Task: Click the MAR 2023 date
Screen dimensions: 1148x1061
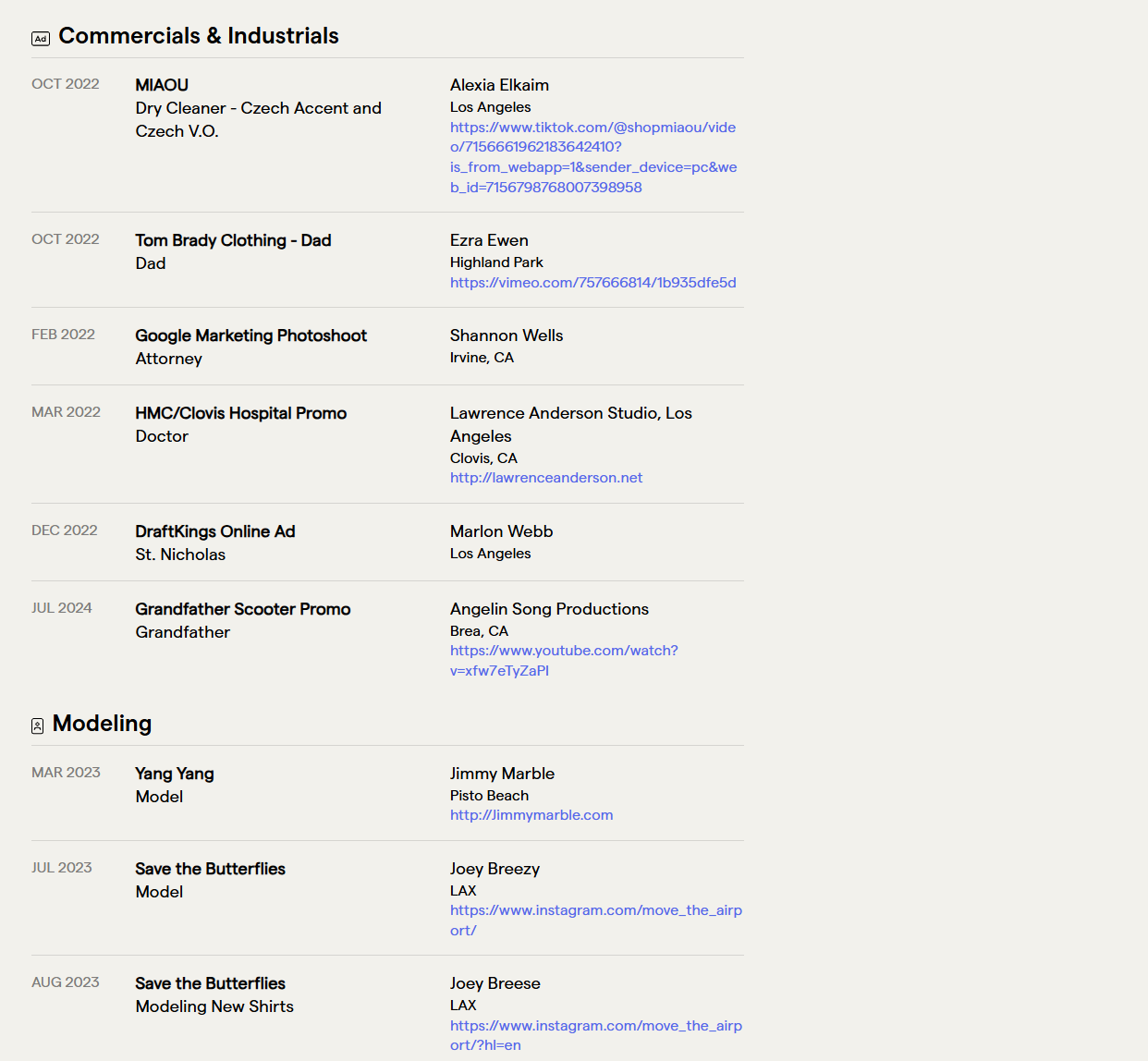Action: 67,773
